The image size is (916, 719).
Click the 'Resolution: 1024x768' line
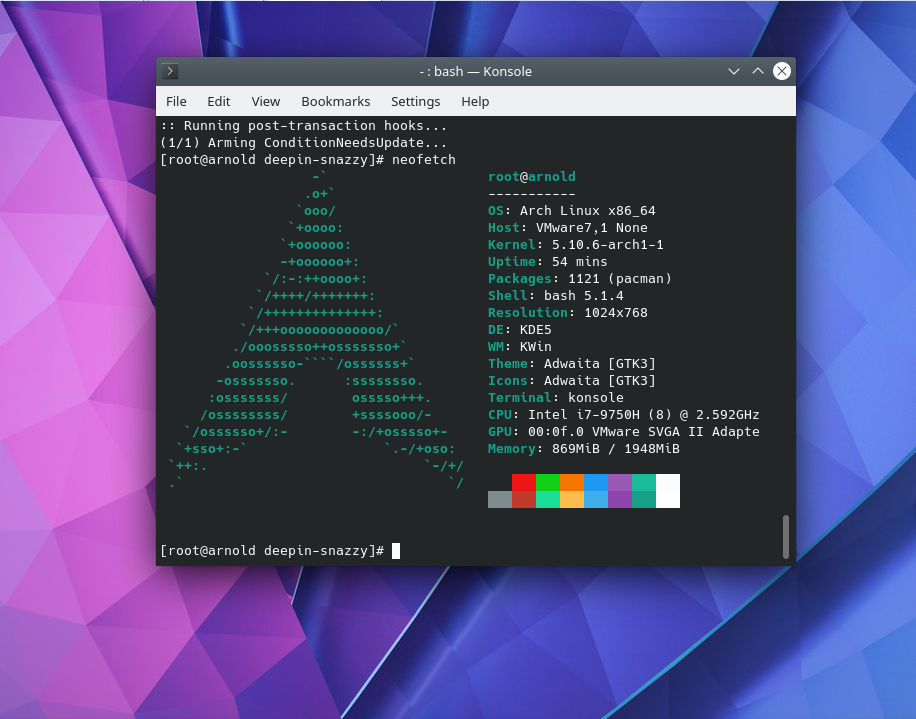568,312
